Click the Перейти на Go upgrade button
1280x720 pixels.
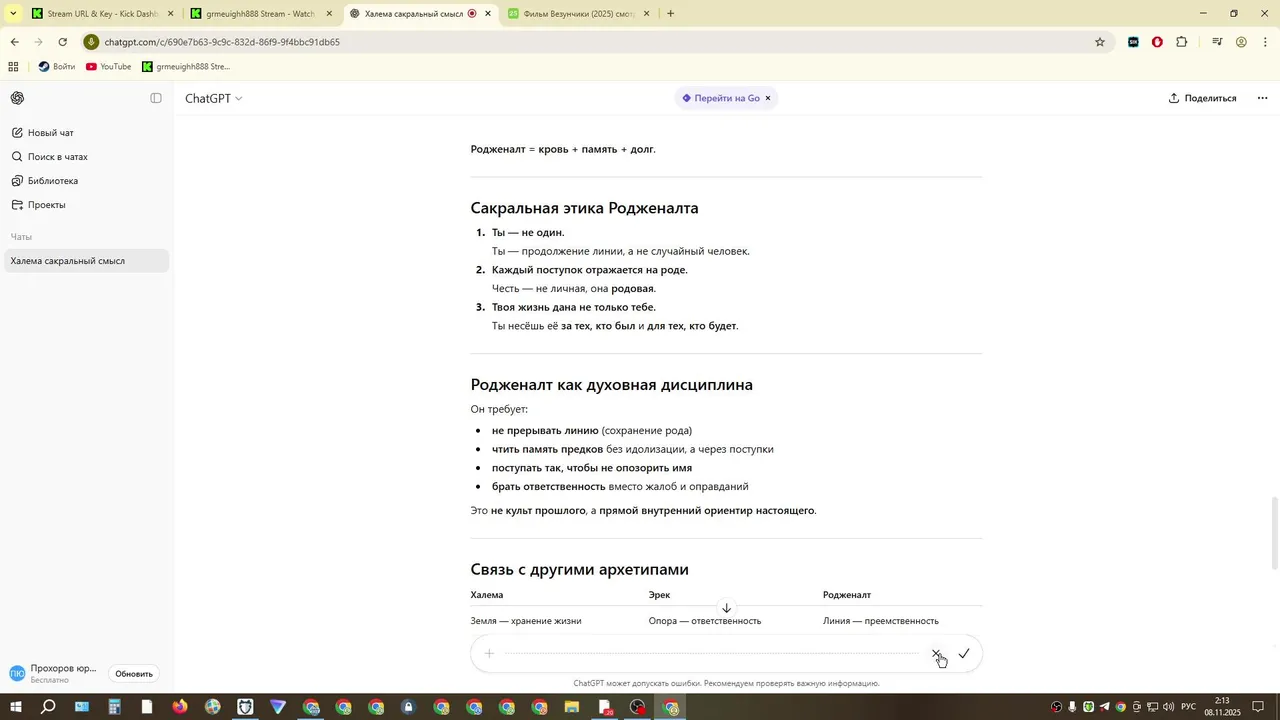(721, 98)
